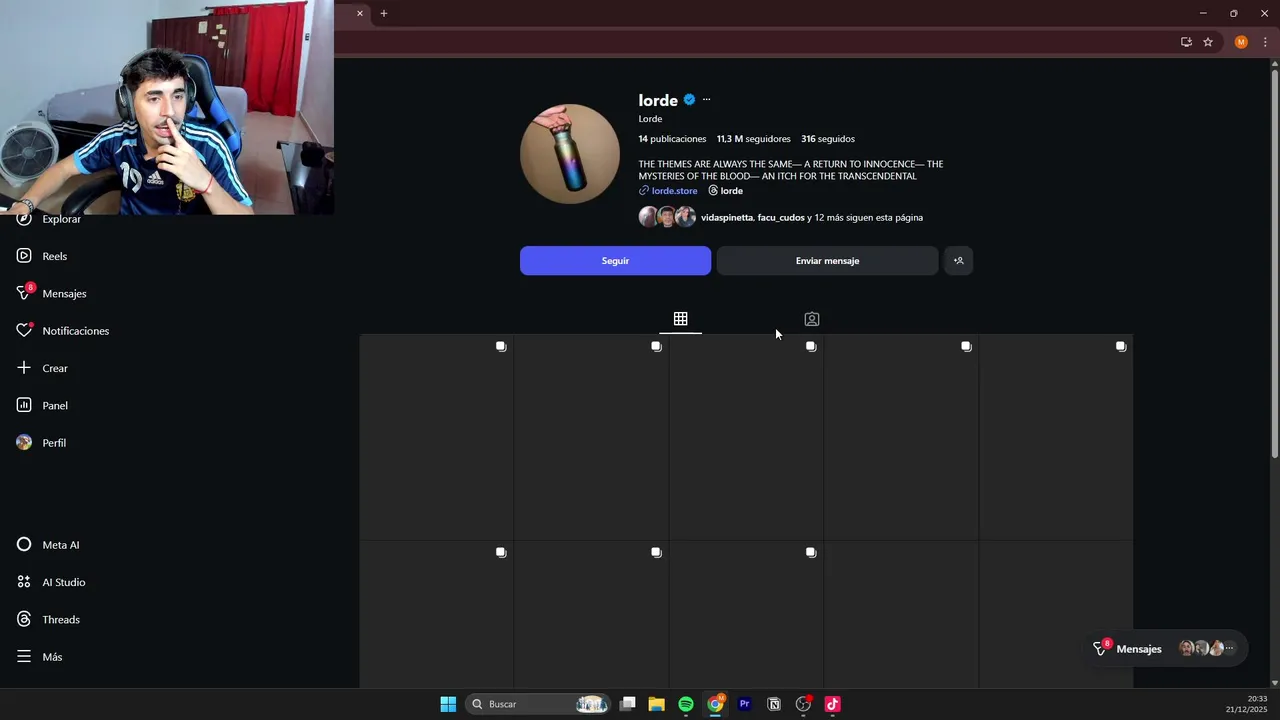
Task: Follow Lorde with the Seguir button
Action: point(615,261)
